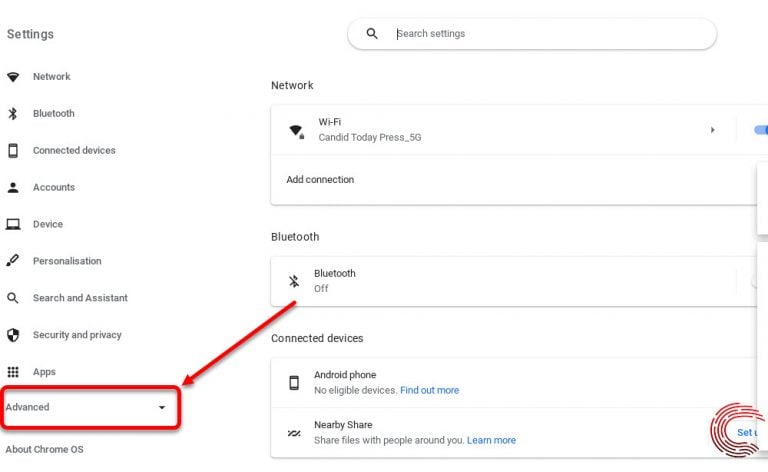Click Nearby Share 'Learn more' link

pyautogui.click(x=491, y=440)
